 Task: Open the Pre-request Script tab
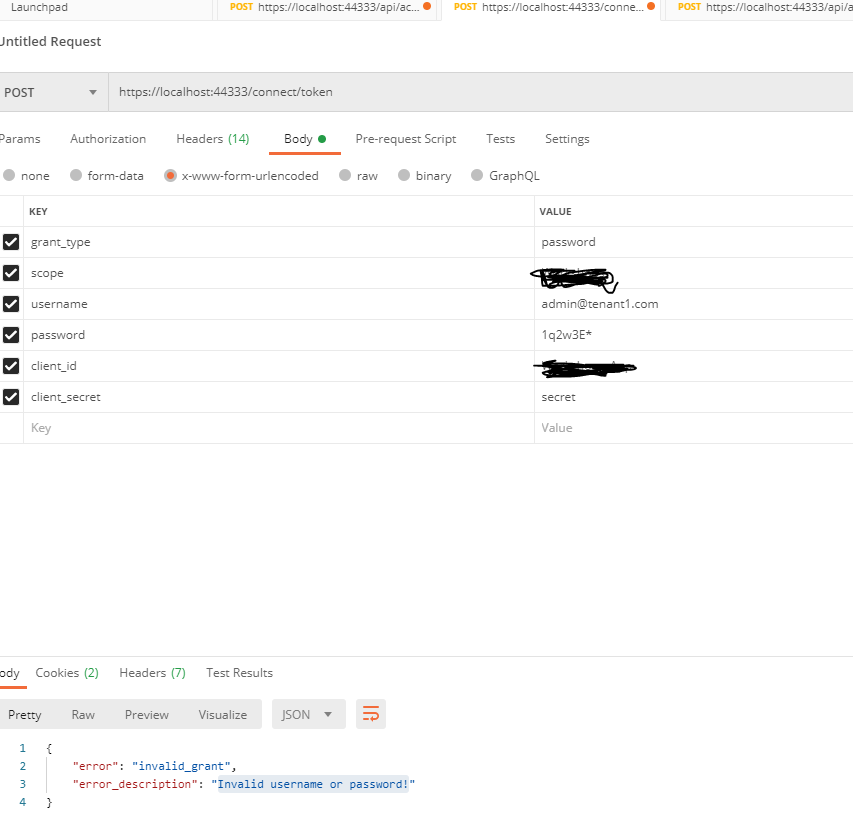[x=405, y=139]
